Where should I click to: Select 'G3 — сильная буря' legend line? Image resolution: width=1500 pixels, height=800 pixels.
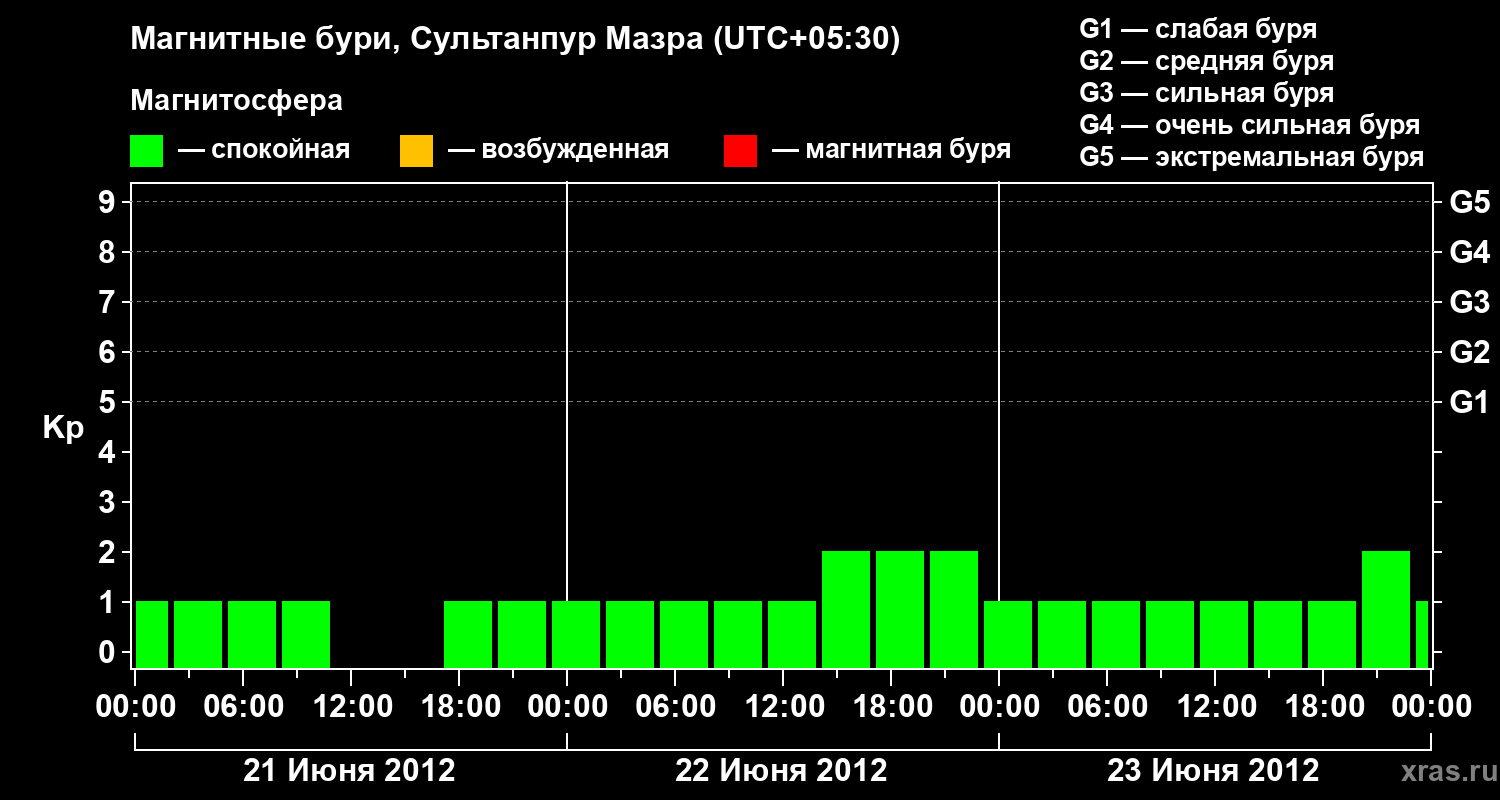(1207, 93)
